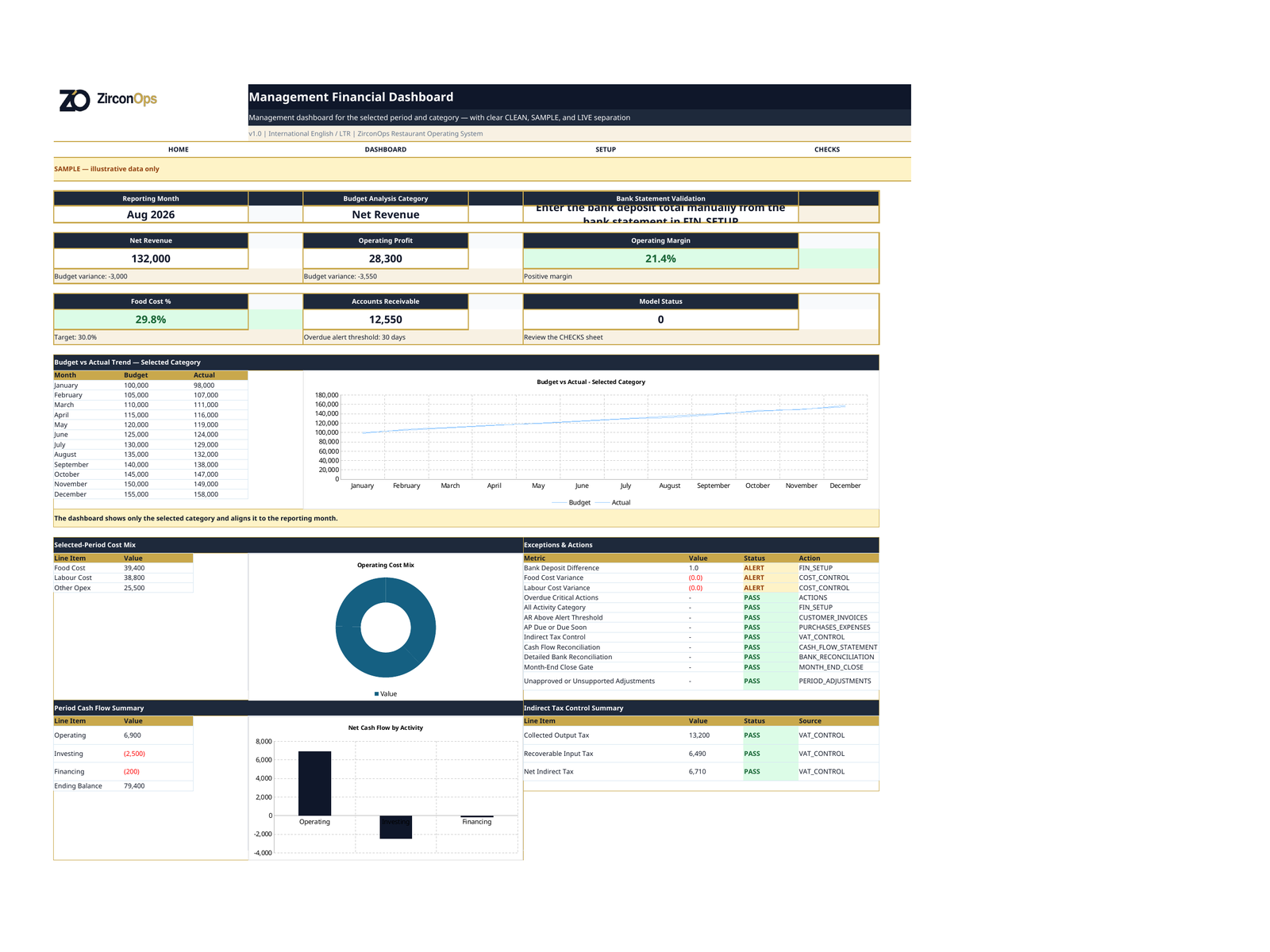Click the Operating Margin 21.4% cell
This screenshot has width=1270, height=952.
[x=660, y=259]
